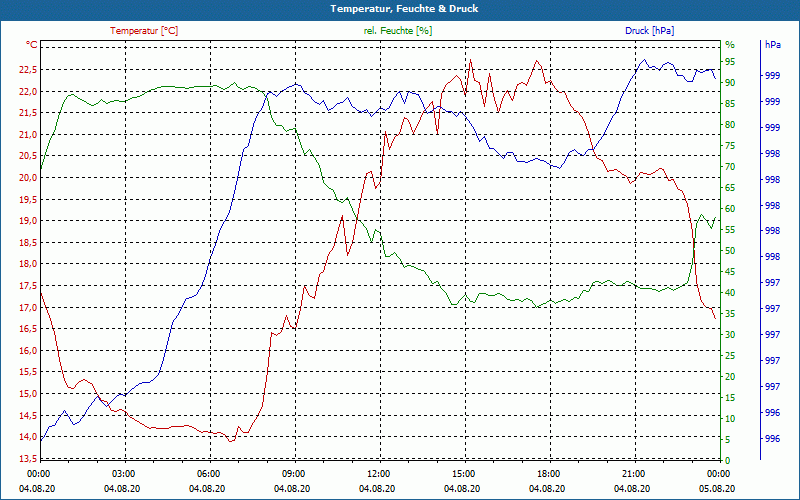Click the '05.08.20' date label
The image size is (800, 500).
click(x=717, y=489)
